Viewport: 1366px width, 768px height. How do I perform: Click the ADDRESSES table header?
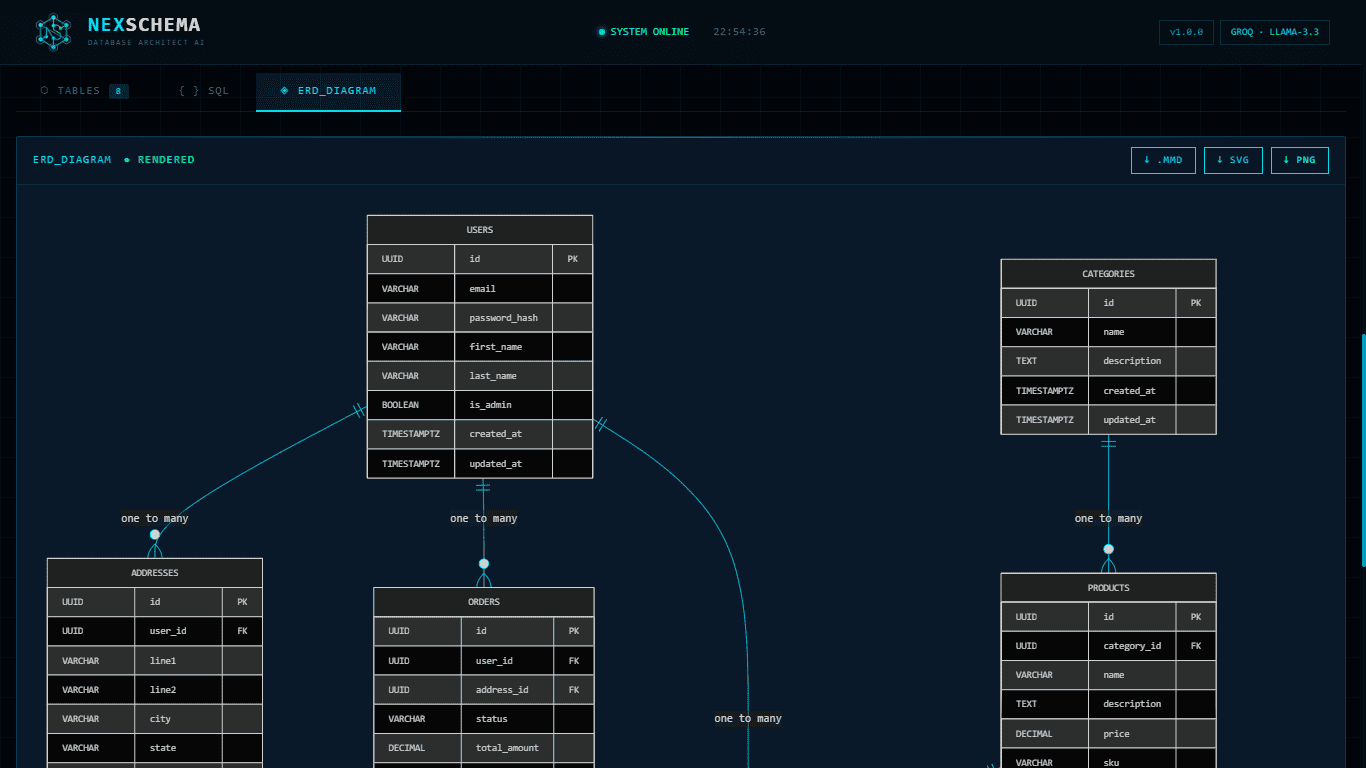155,573
